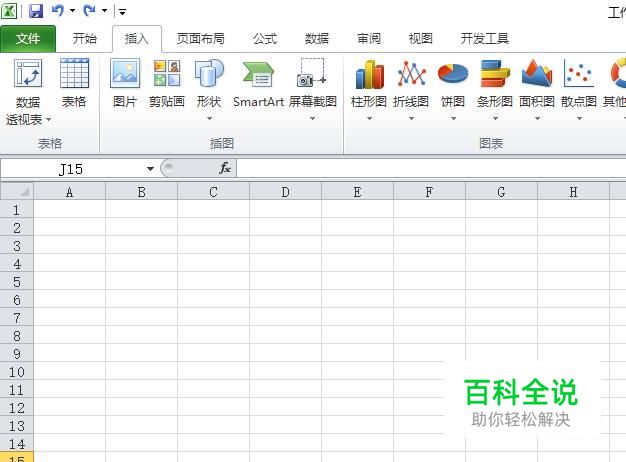This screenshot has width=626, height=462.
Task: Select row 5 header
Action: (17, 282)
